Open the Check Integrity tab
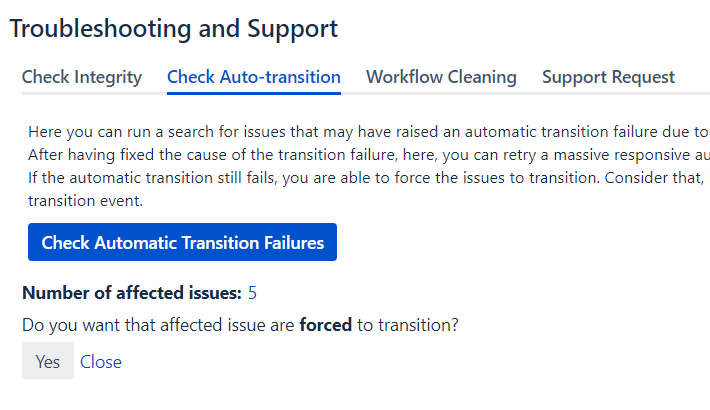The image size is (710, 410). pyautogui.click(x=82, y=77)
